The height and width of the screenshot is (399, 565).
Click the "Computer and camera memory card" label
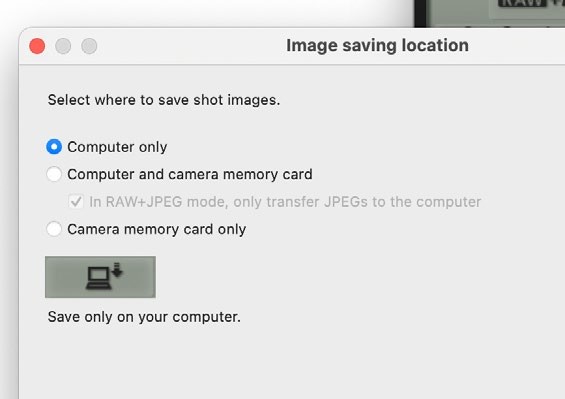click(190, 174)
